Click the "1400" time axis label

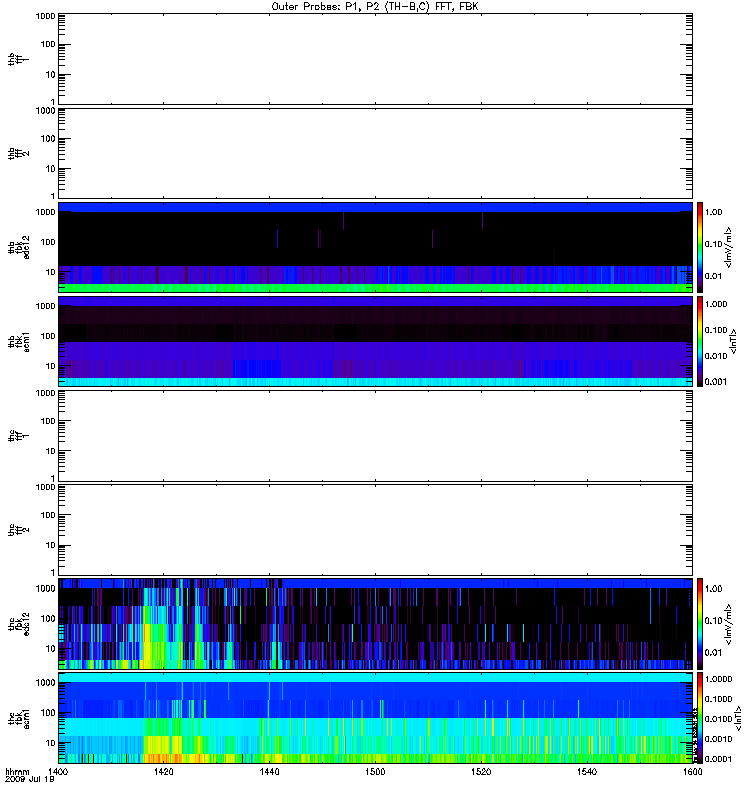coord(58,772)
